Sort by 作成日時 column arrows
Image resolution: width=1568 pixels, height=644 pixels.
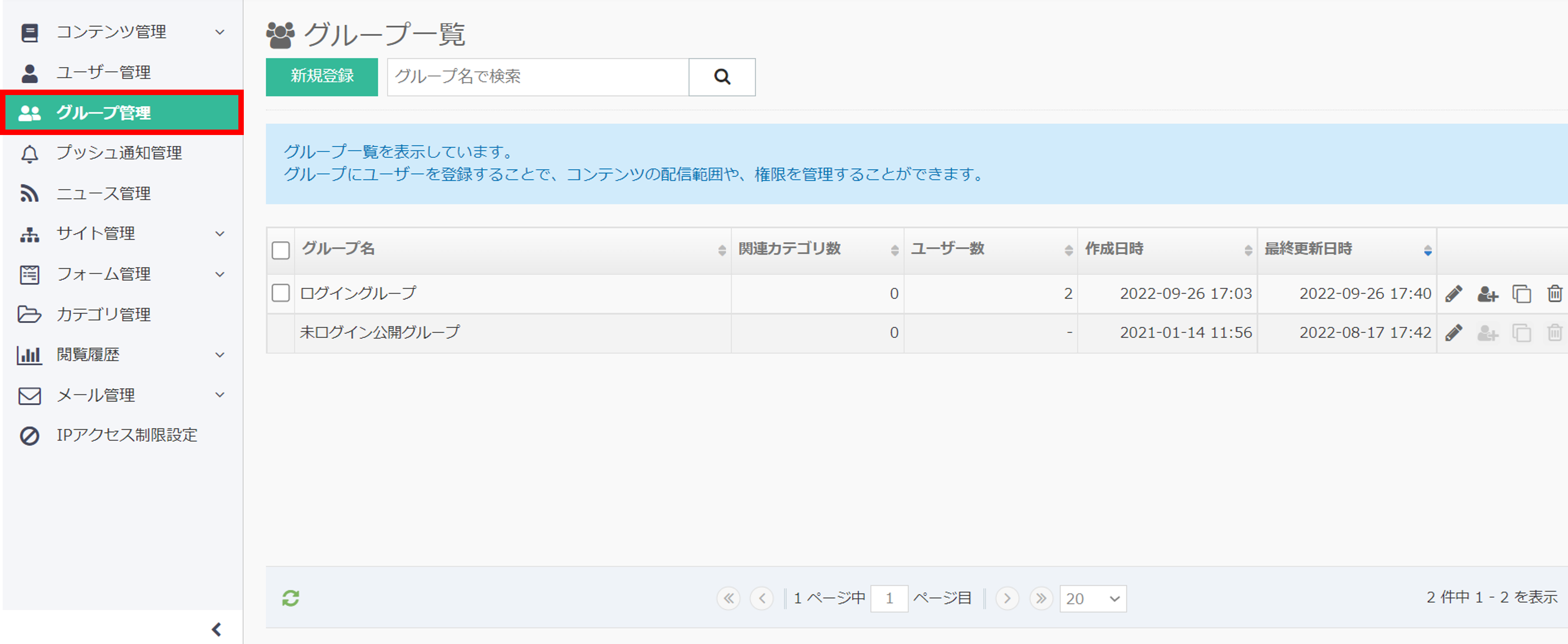point(1248,250)
